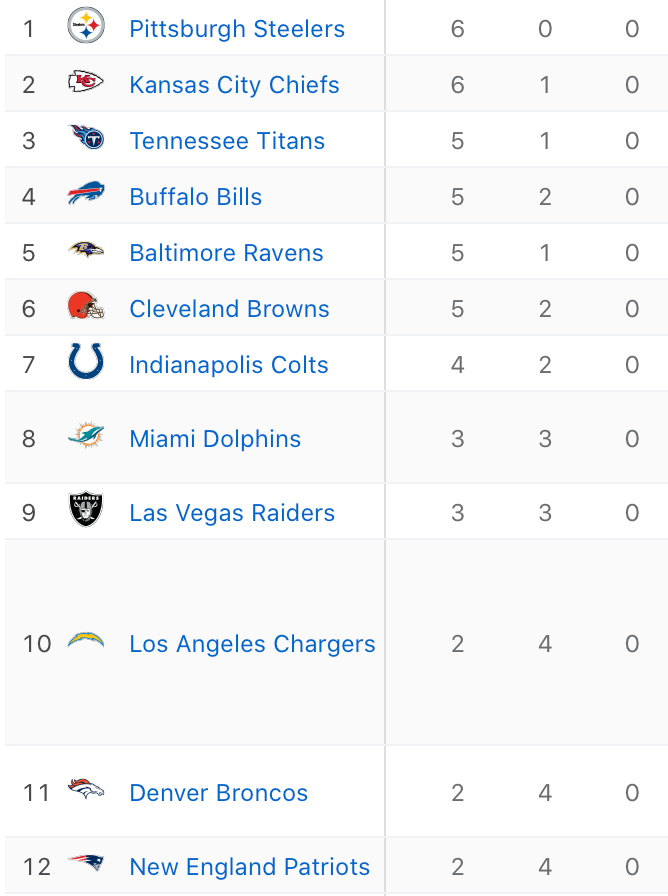Open the Pittsburgh Steelers team link
Image resolution: width=668 pixels, height=896 pixels.
tap(237, 29)
